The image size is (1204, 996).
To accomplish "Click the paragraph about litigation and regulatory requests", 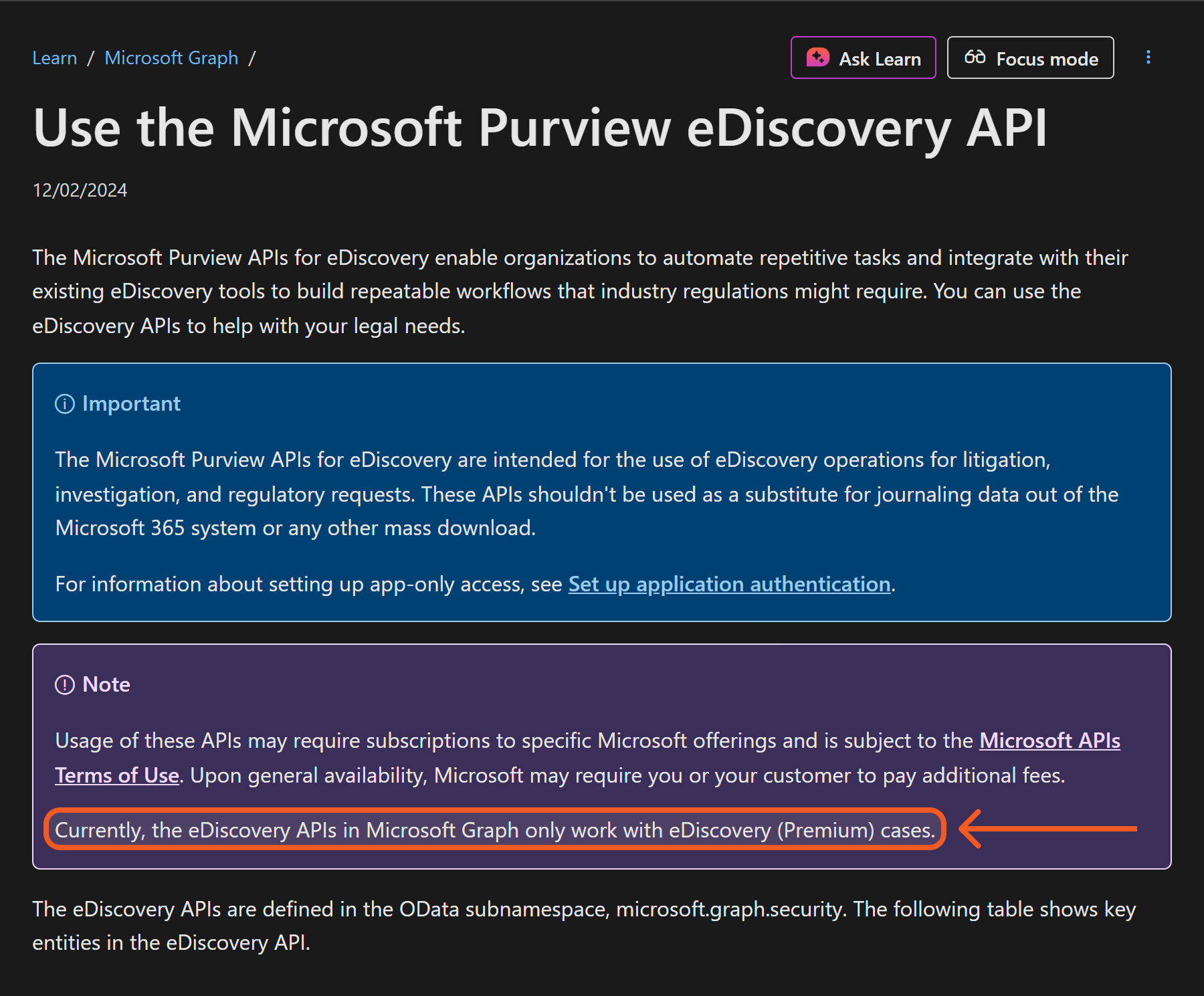I will tap(587, 494).
